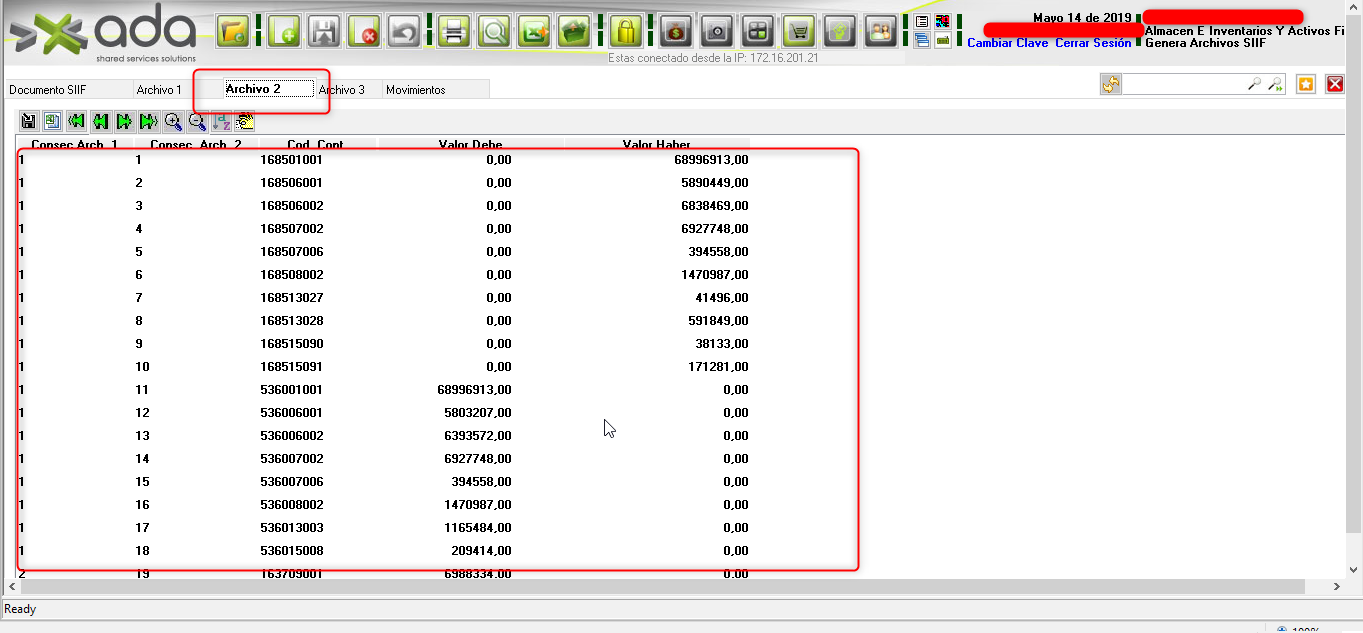
Task: Click the Cambiar Clave link
Action: [1007, 43]
